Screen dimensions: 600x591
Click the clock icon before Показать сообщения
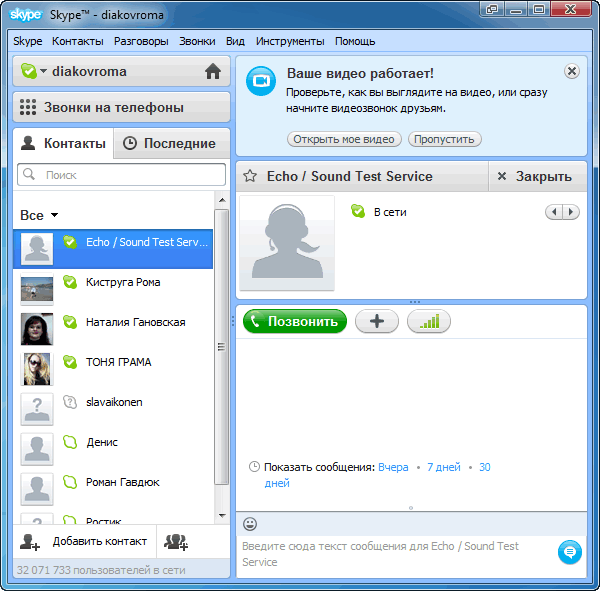pyautogui.click(x=254, y=467)
